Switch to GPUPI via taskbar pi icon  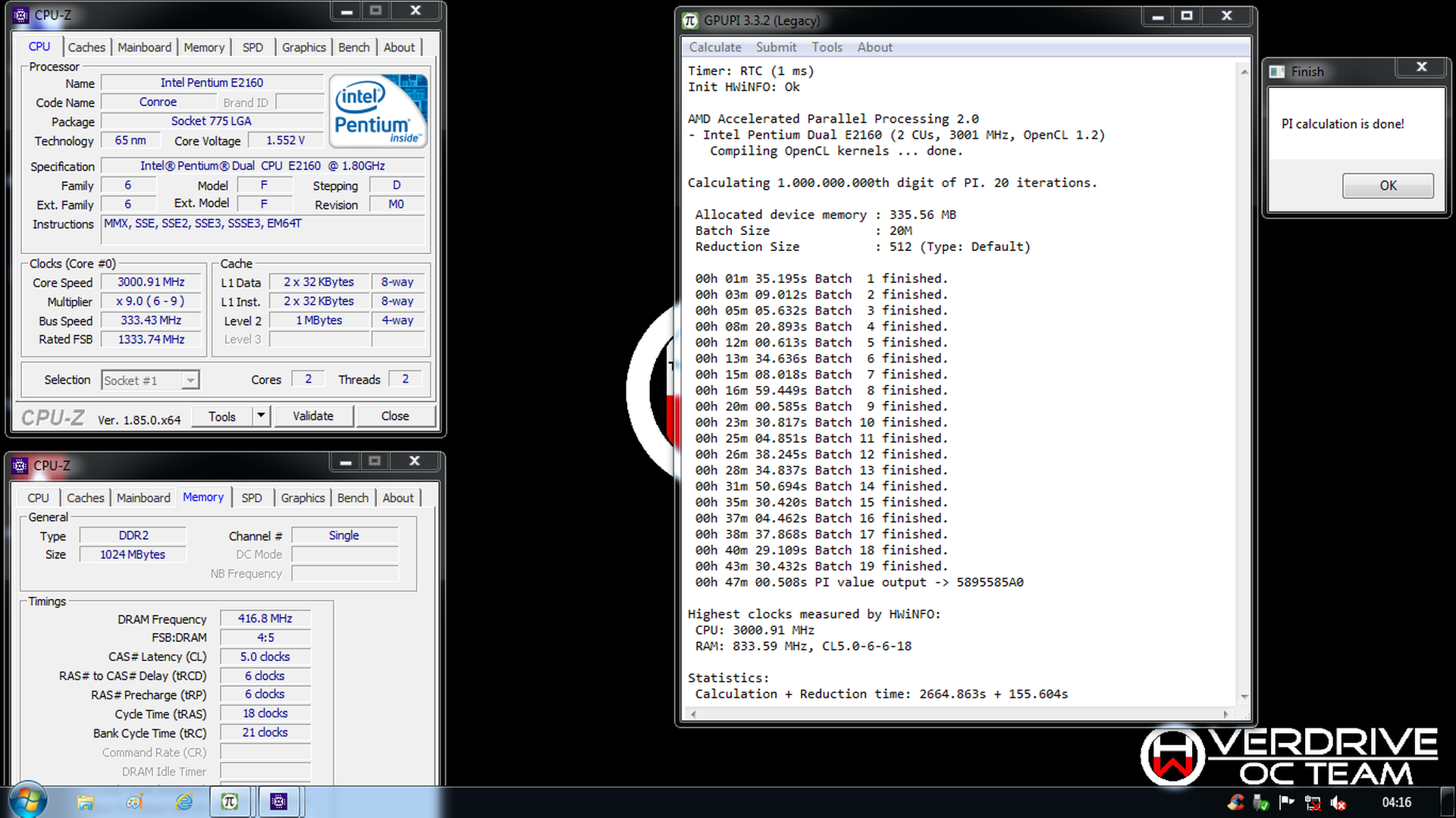point(230,802)
